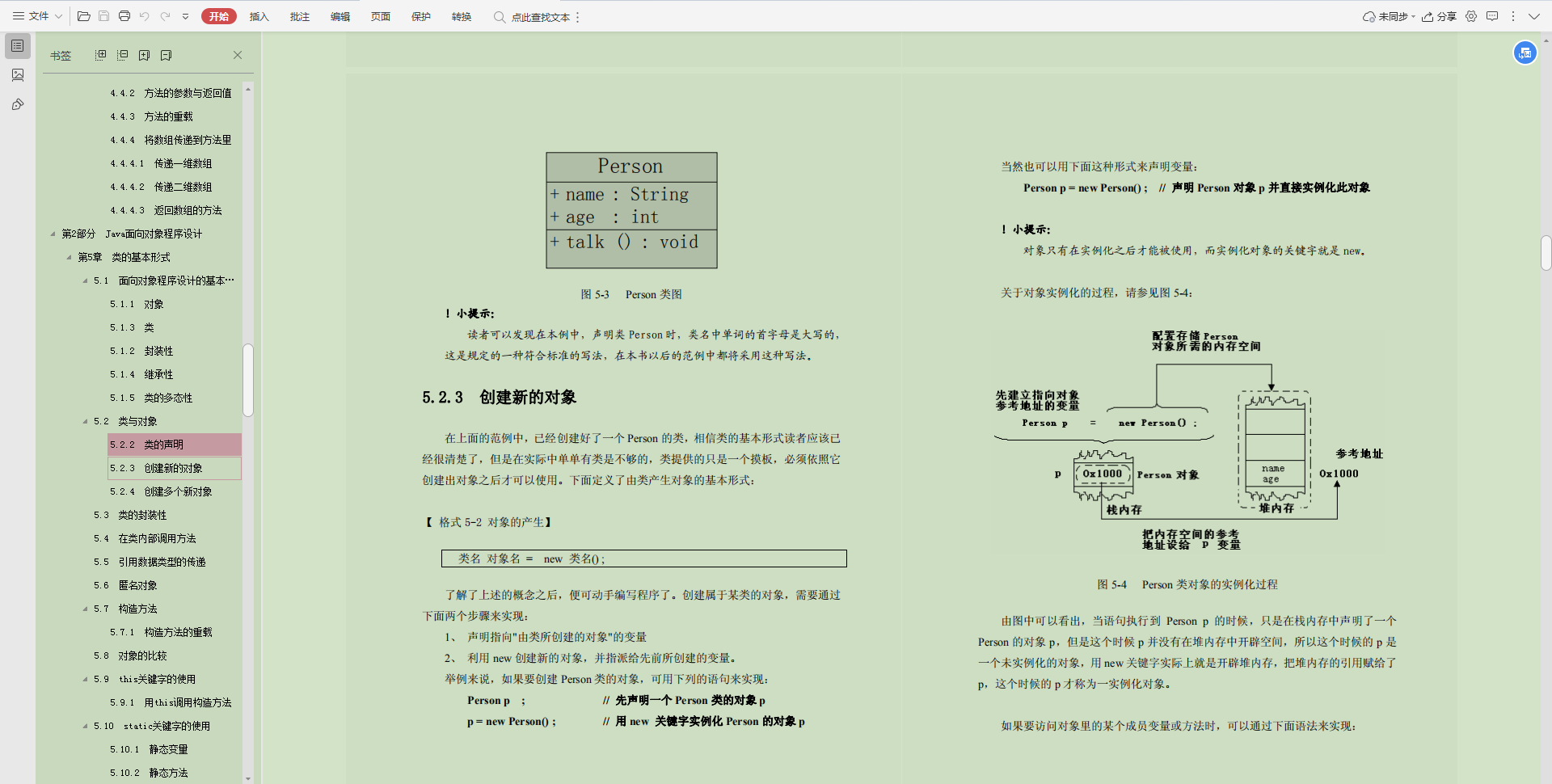Screen dimensions: 1552x784
Task: Open WPS settings with the gear icon
Action: [1471, 16]
